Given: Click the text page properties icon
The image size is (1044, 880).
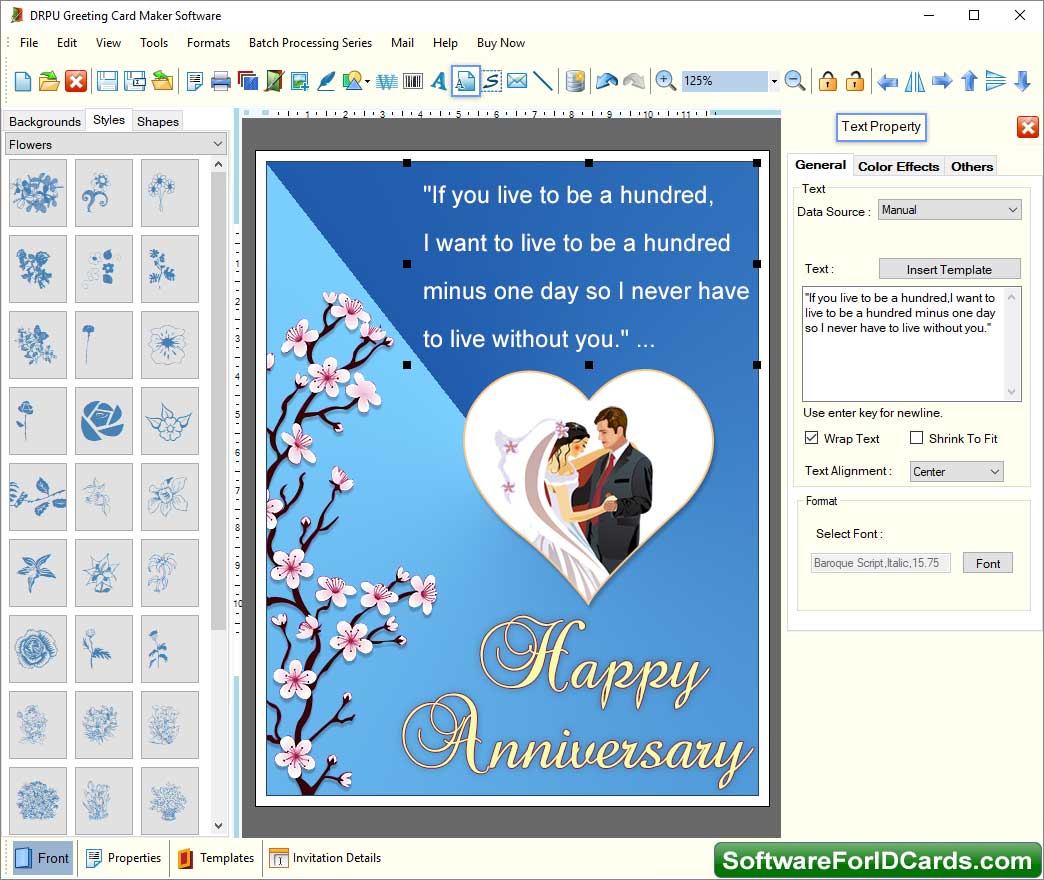Looking at the screenshot, I should (194, 81).
